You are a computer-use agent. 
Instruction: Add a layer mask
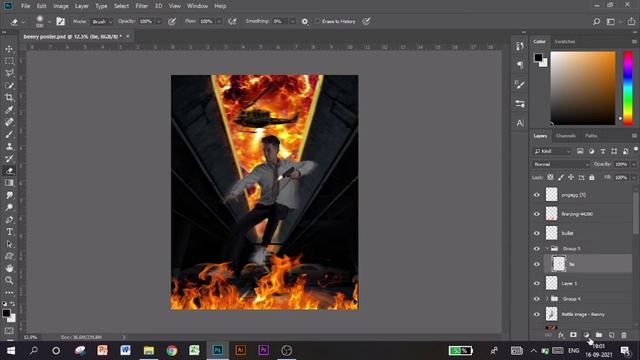coord(573,335)
